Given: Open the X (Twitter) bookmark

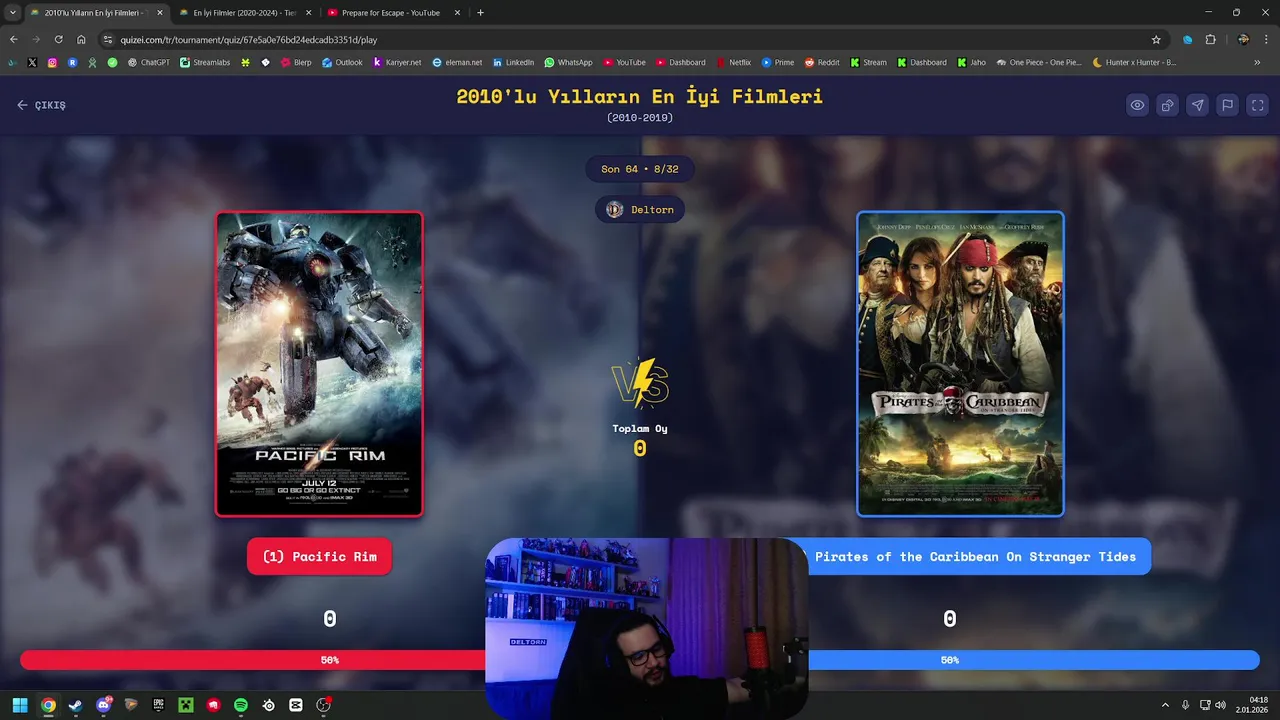Looking at the screenshot, I should pos(32,62).
